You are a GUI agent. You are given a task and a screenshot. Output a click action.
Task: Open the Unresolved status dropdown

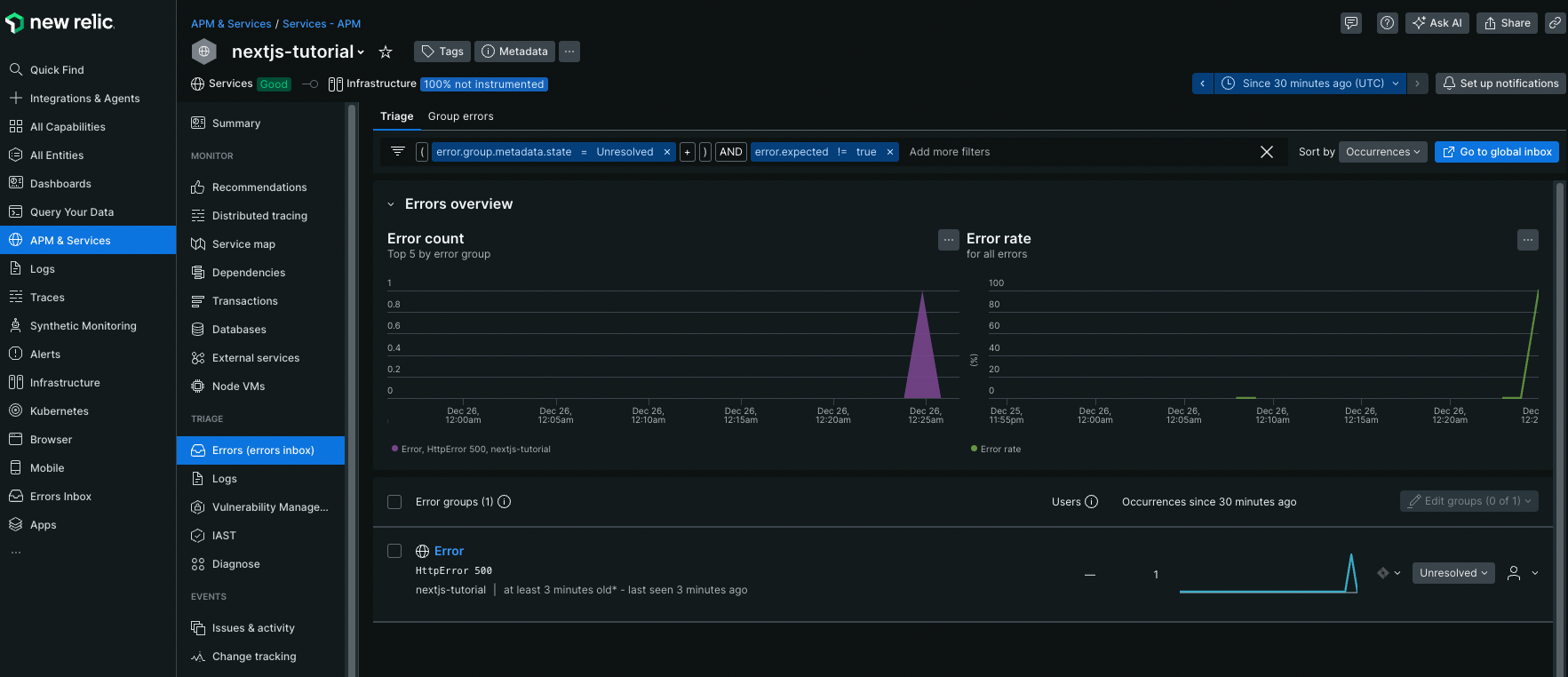tap(1453, 573)
